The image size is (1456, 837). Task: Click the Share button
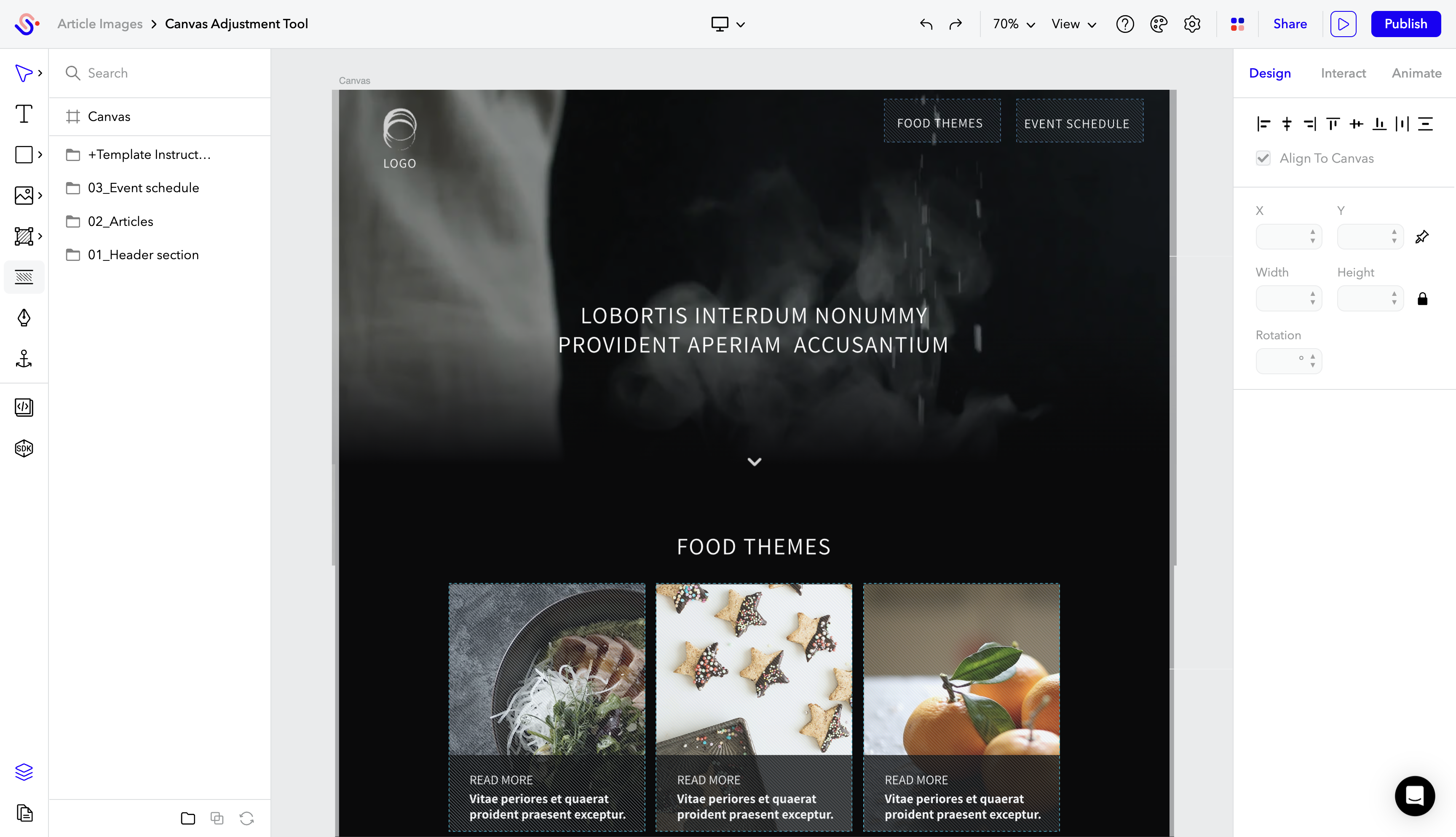pos(1290,24)
